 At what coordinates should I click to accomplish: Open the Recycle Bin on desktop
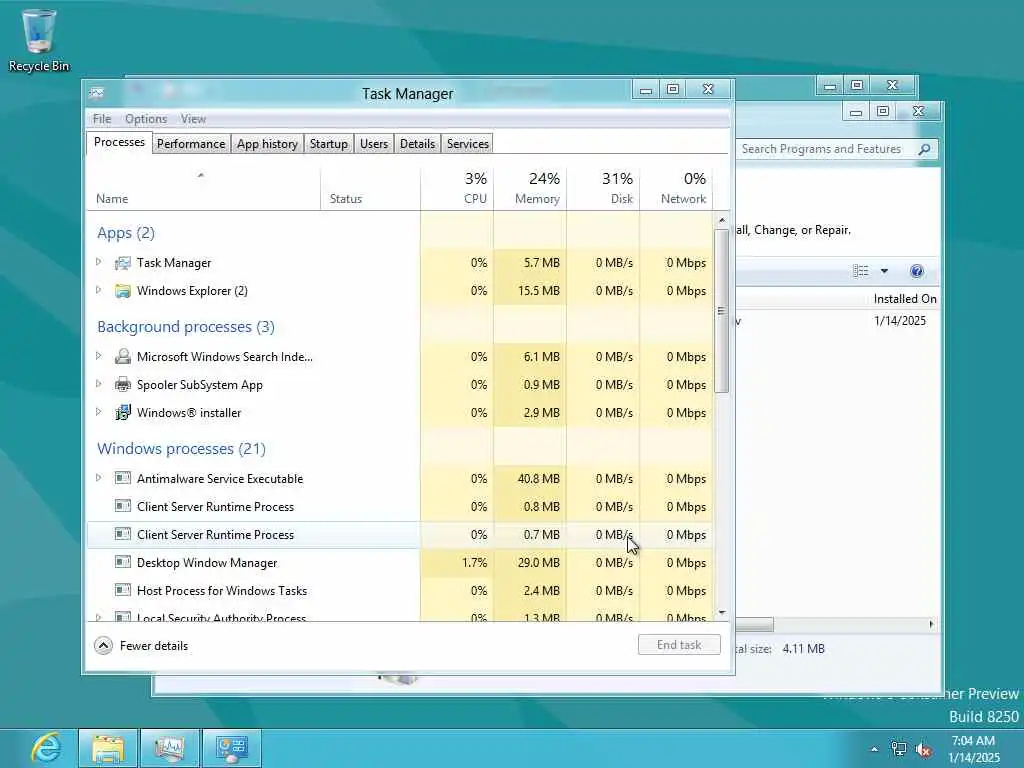[x=39, y=40]
